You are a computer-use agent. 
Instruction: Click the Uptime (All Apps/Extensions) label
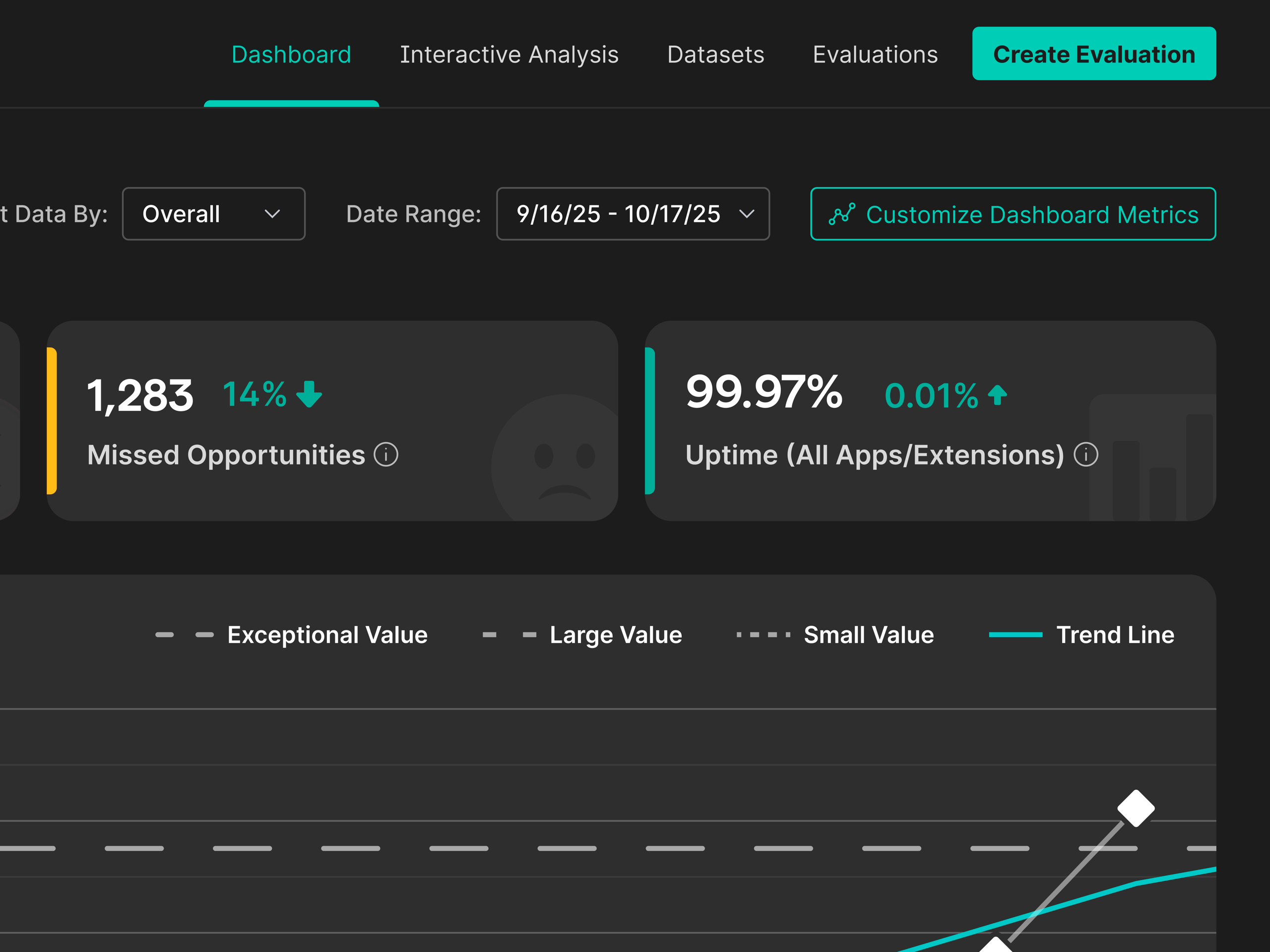pyautogui.click(x=875, y=455)
